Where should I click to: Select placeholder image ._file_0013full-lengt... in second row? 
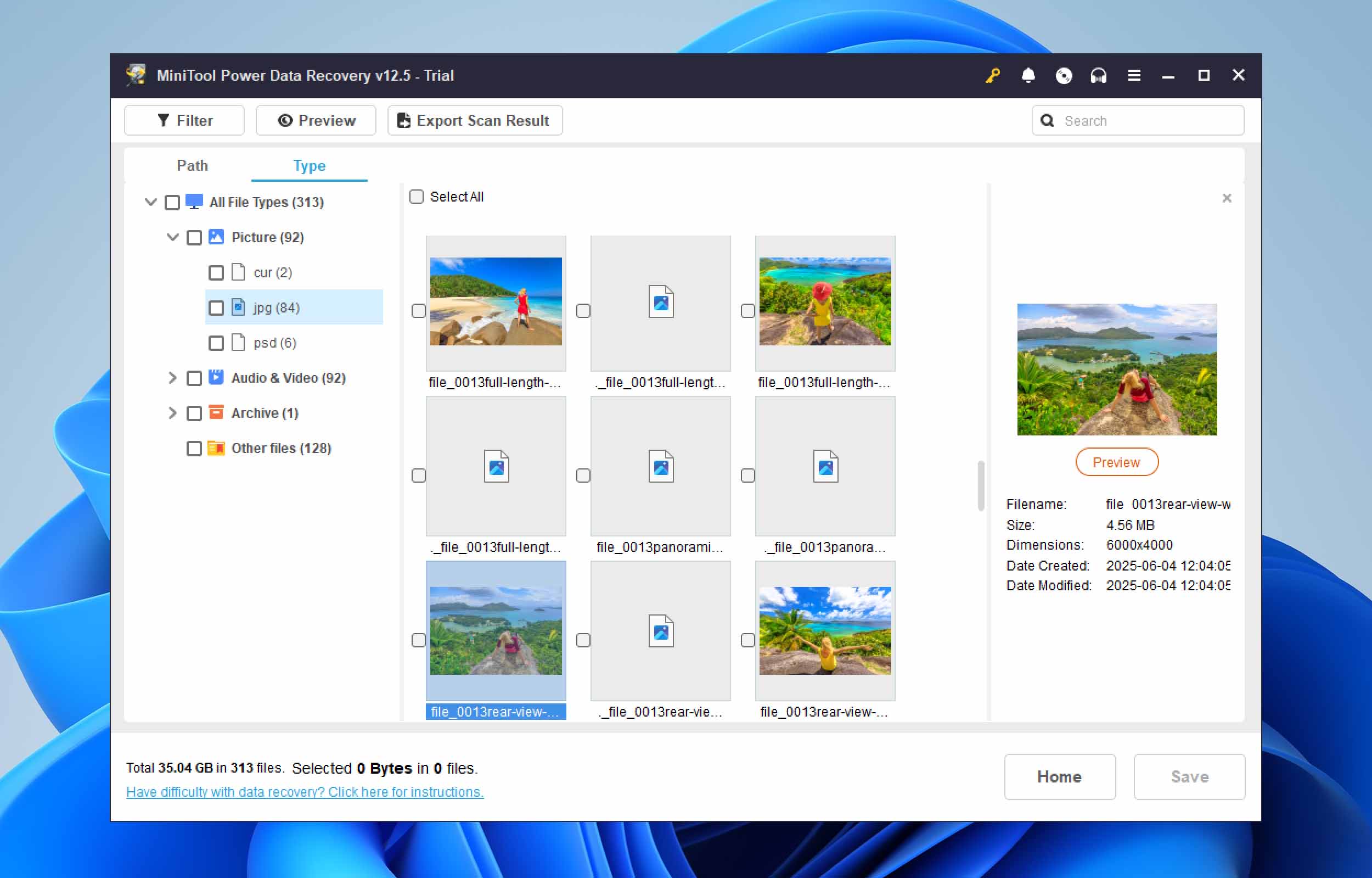496,466
